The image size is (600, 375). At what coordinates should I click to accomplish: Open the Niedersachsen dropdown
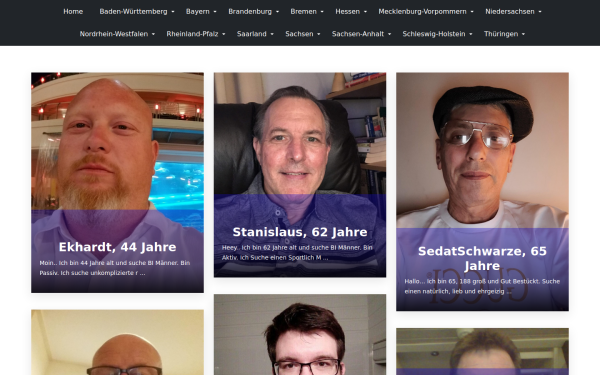513,11
